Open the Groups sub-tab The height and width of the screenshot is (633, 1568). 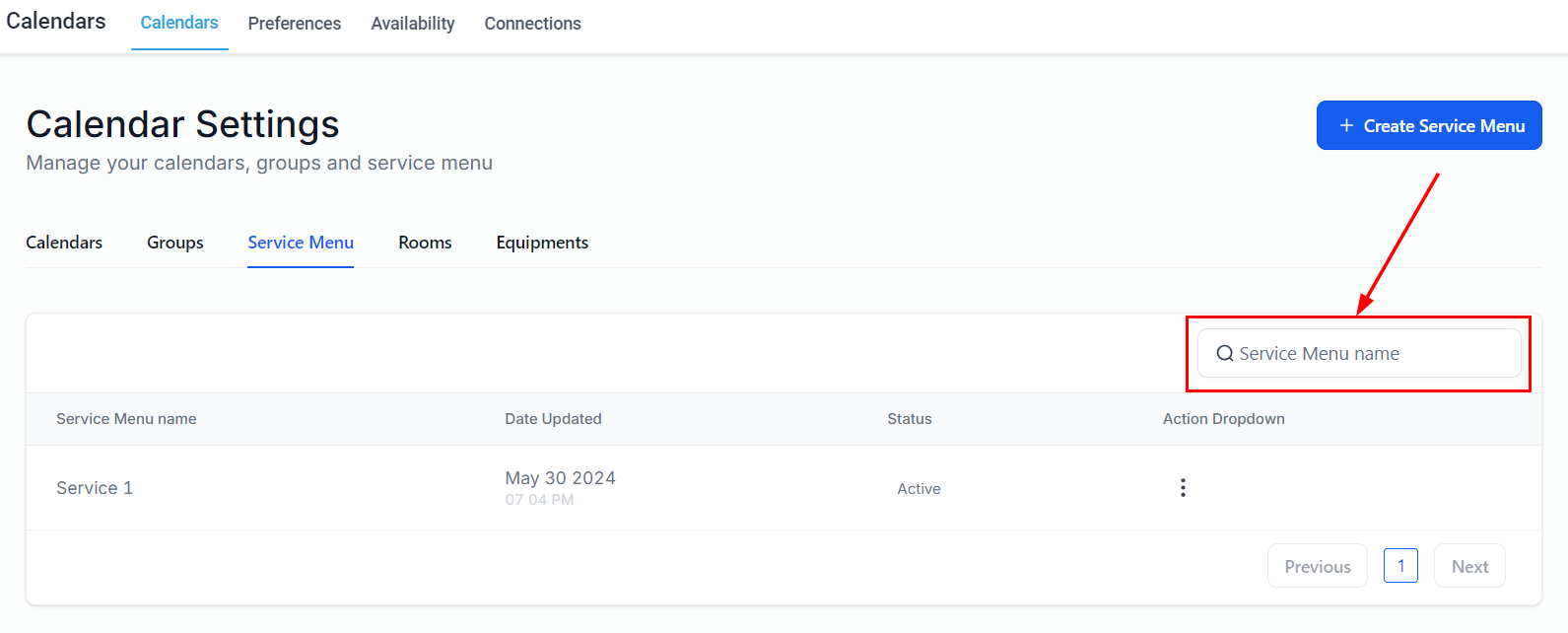pos(175,243)
